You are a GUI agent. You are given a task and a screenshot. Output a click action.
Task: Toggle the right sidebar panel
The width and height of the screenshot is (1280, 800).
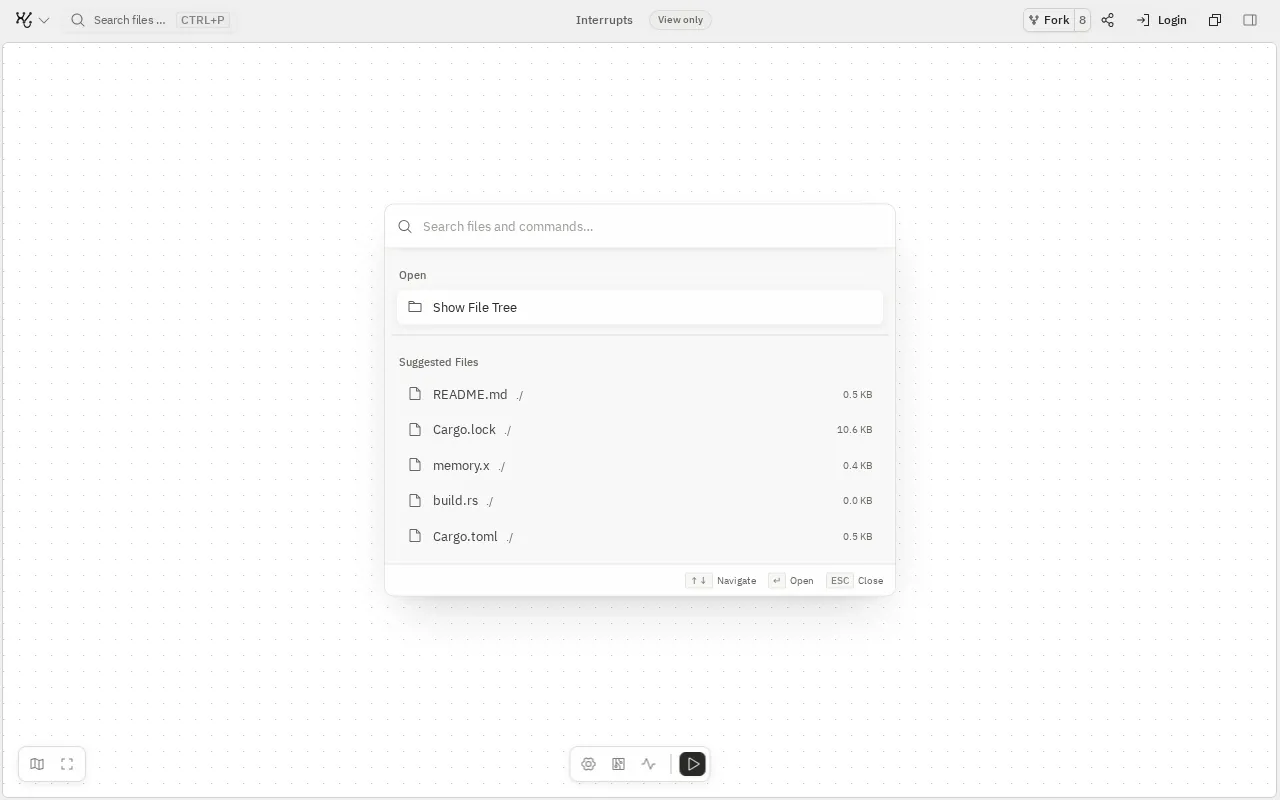[x=1250, y=20]
